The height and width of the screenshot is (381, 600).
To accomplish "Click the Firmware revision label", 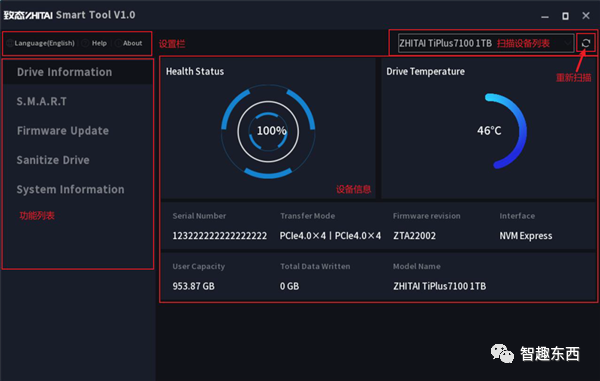I will coord(427,216).
